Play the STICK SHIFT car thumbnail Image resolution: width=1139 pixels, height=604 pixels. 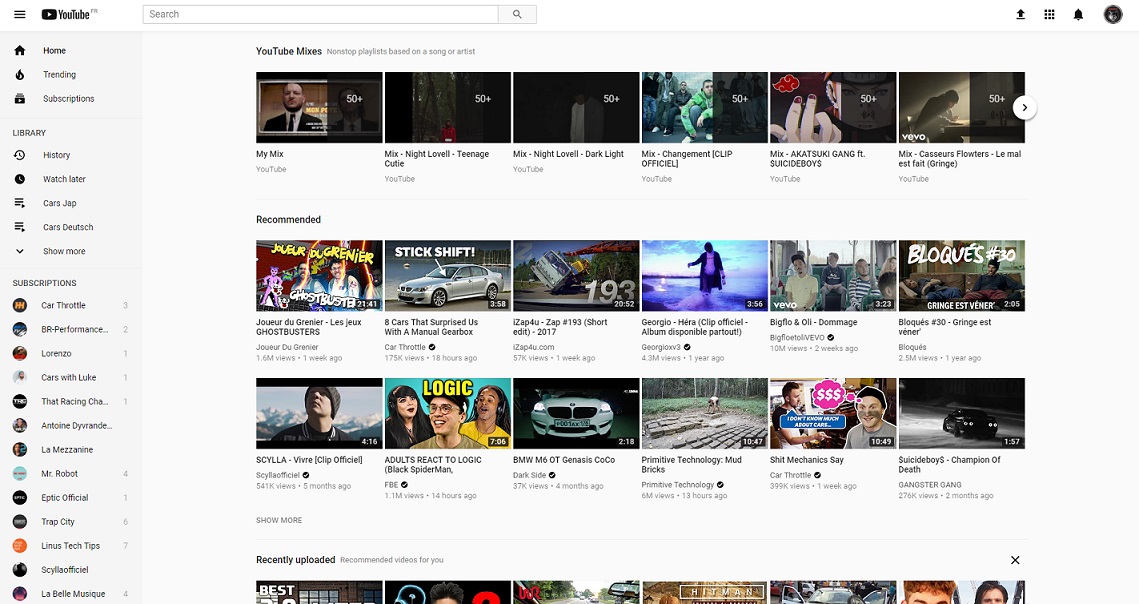tap(447, 275)
